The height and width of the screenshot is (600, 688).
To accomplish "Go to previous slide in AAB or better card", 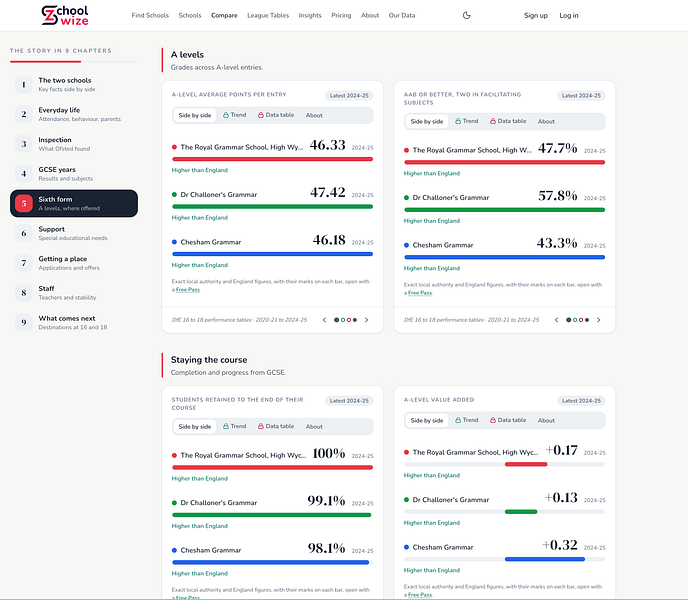I will coord(556,320).
